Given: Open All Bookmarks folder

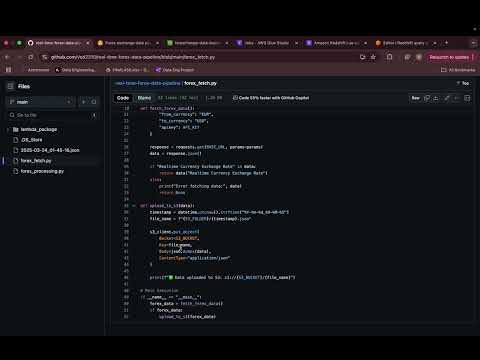Looking at the screenshot, I should pyautogui.click(x=458, y=70).
